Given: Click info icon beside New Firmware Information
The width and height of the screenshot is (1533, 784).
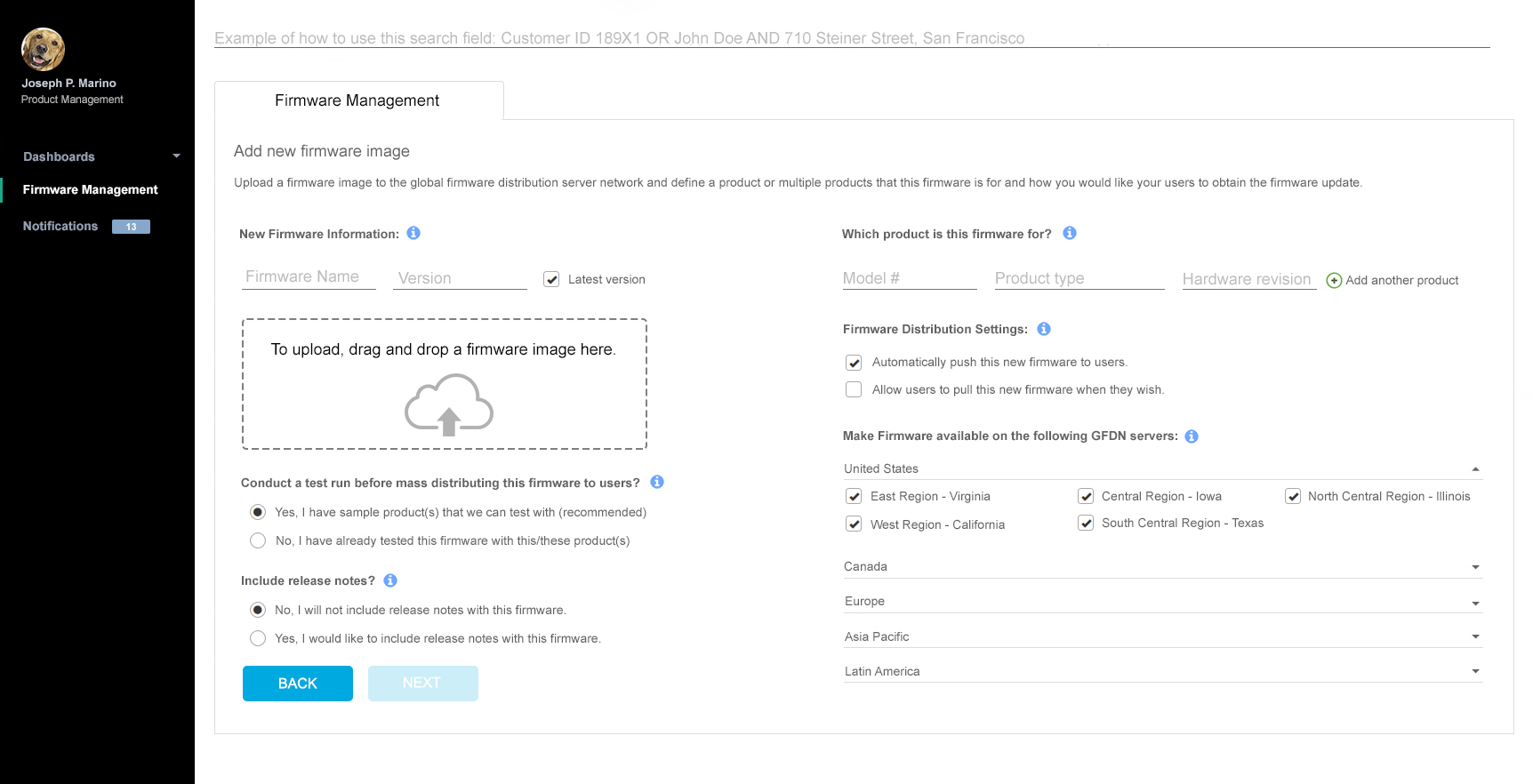Looking at the screenshot, I should [x=413, y=233].
